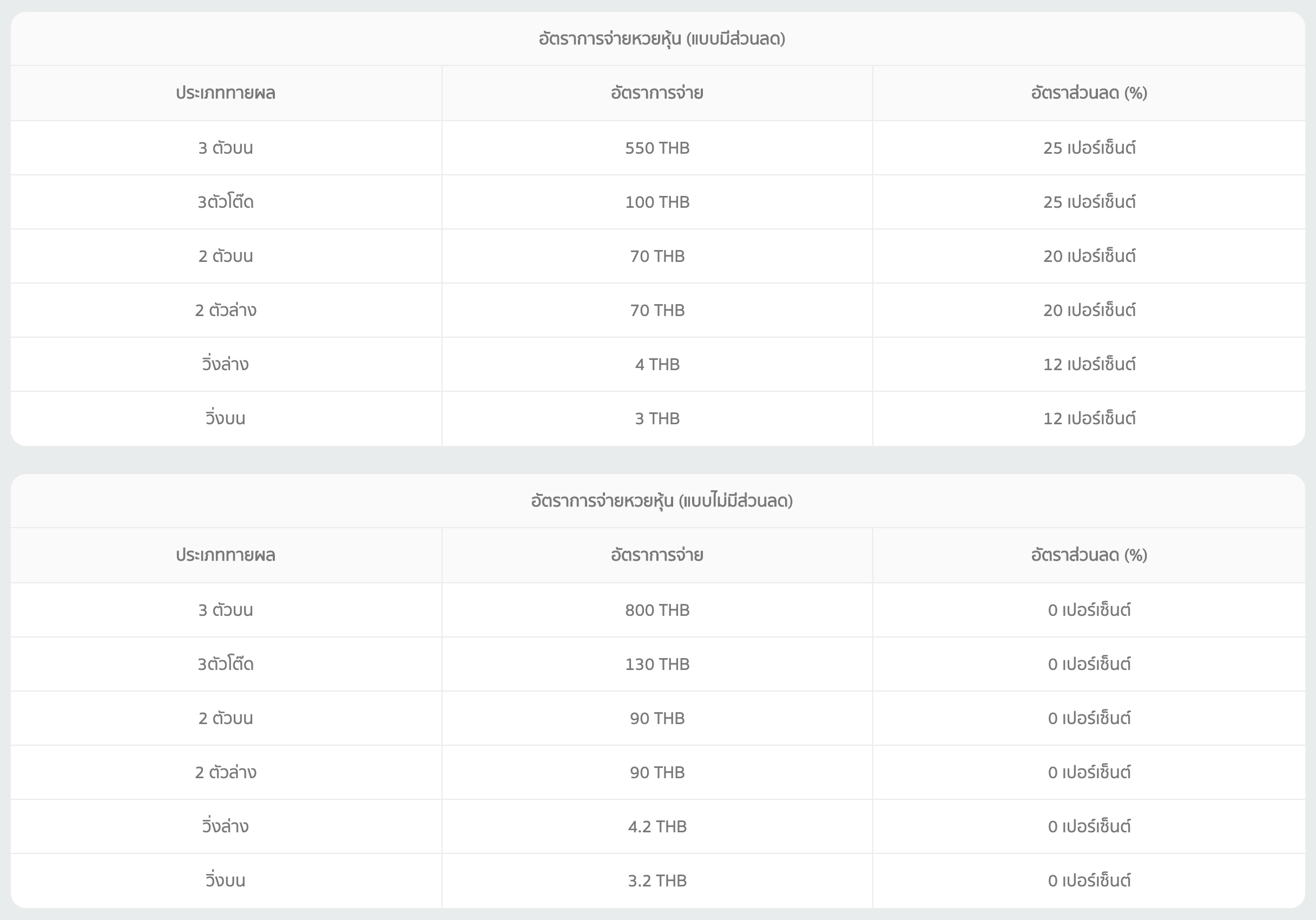Click 4 THB payout in discount table
The height and width of the screenshot is (920, 1316).
point(657,364)
